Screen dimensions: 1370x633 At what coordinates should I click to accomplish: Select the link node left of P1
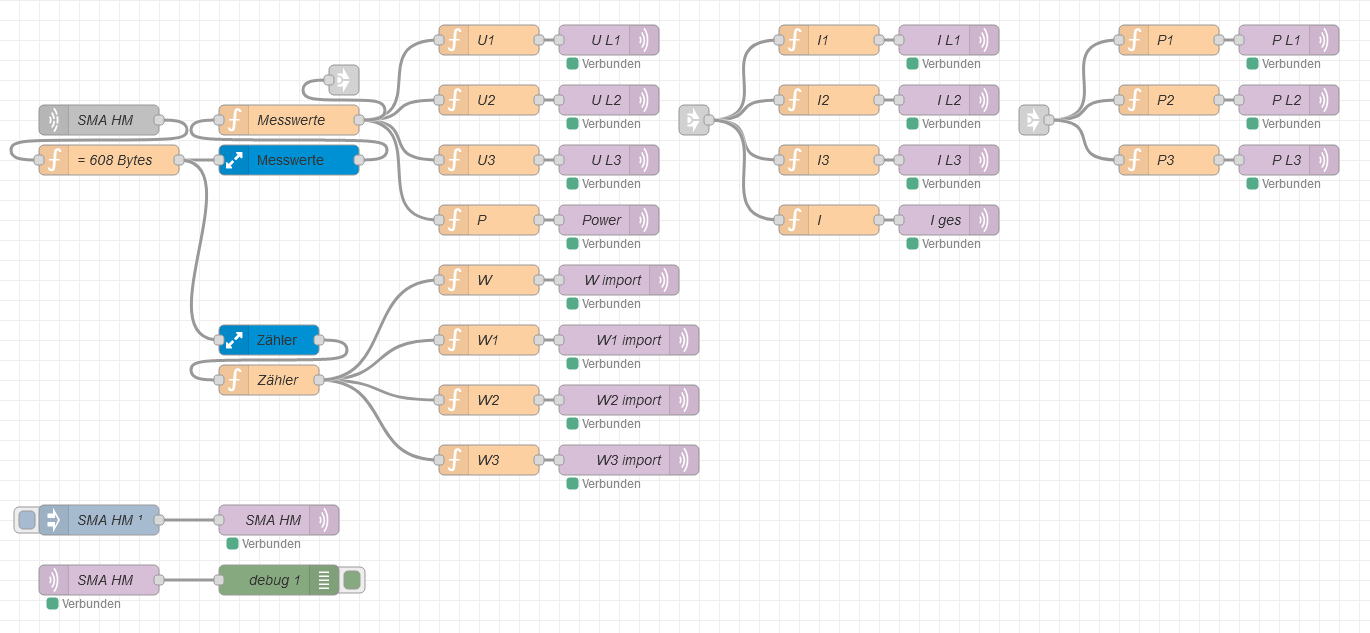tap(1033, 120)
